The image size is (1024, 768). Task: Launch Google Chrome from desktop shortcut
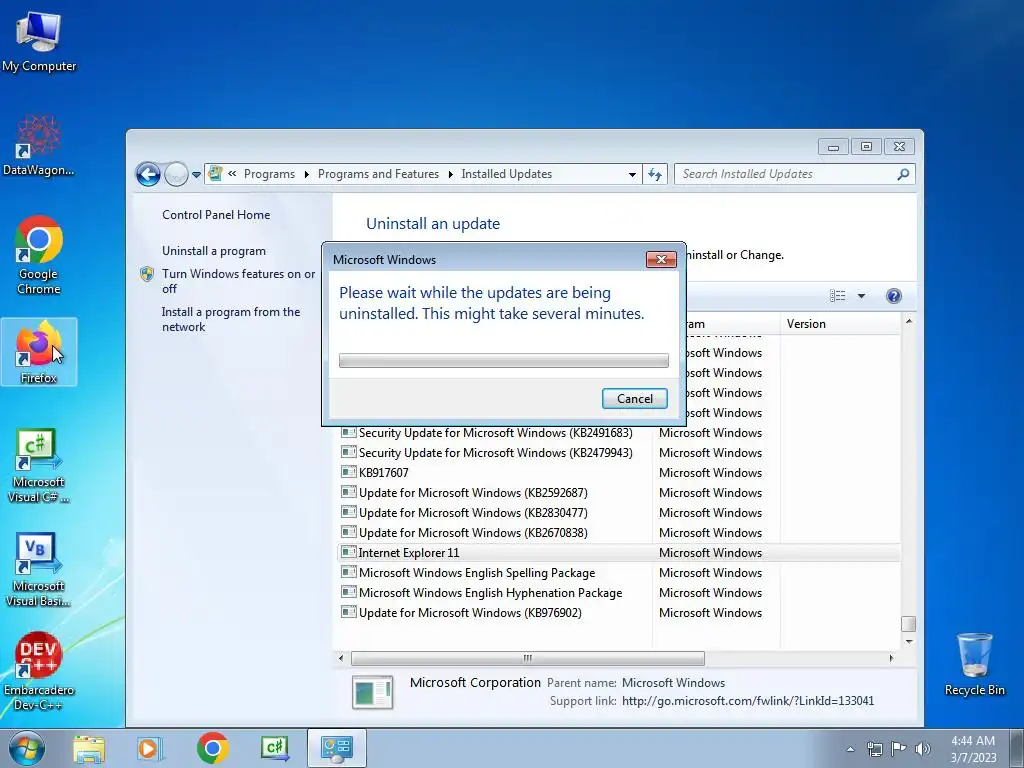coord(39,255)
